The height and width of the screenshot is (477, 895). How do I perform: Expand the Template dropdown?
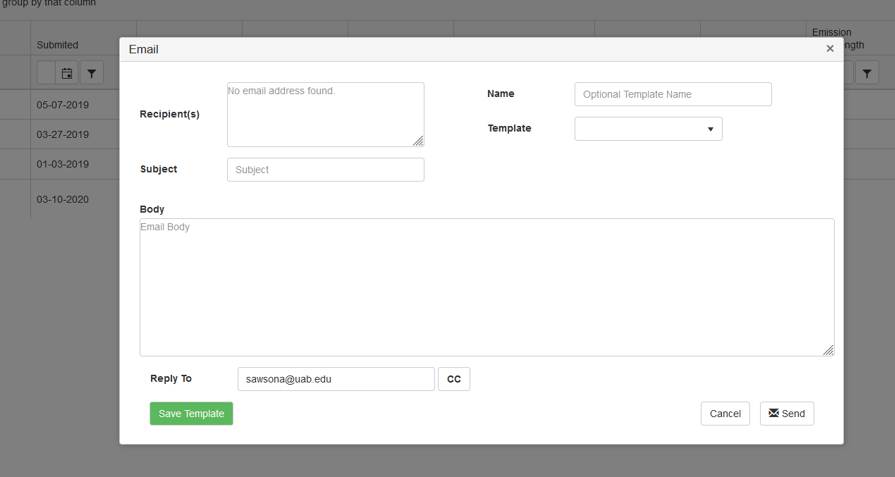point(648,129)
